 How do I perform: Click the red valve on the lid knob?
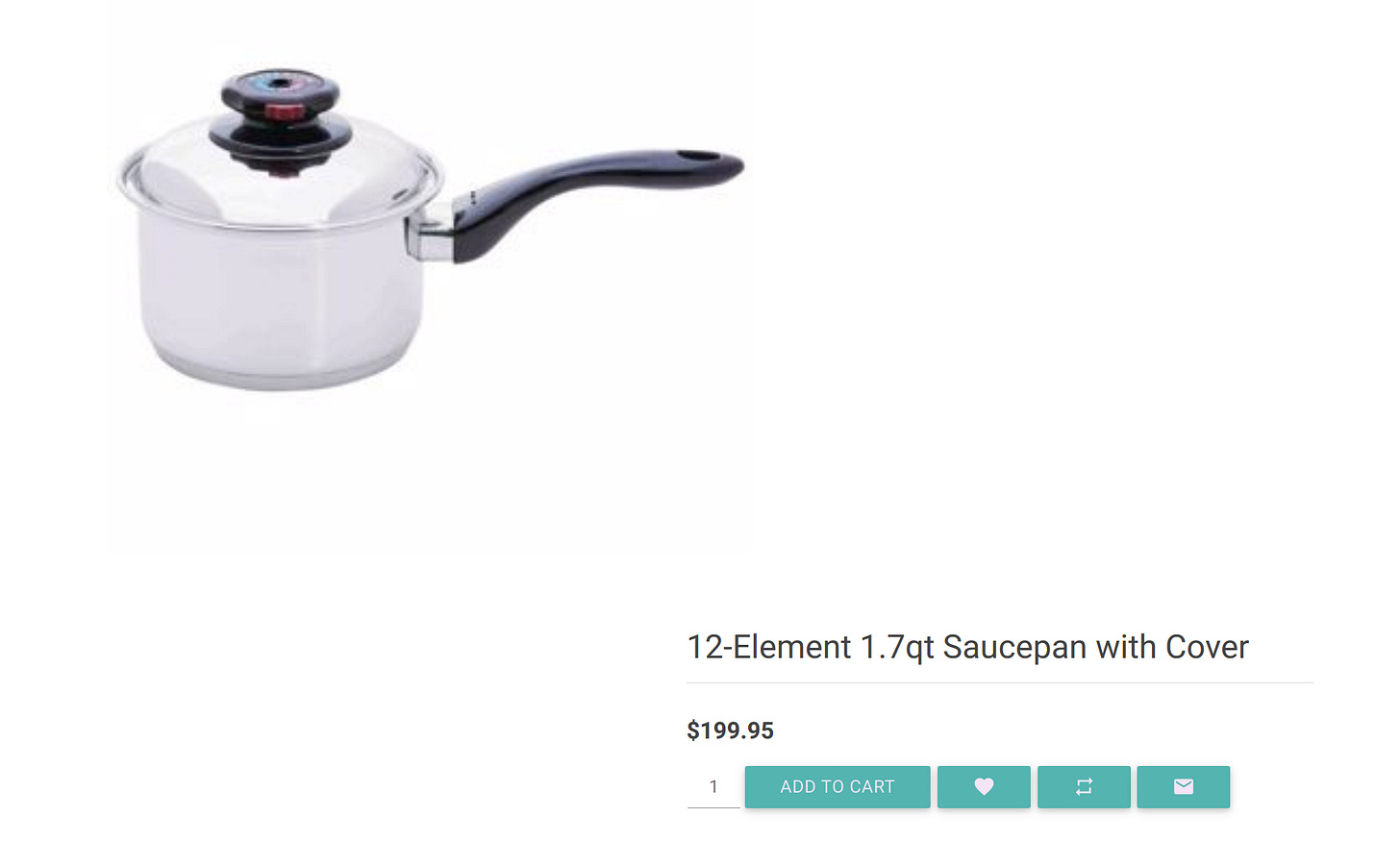coord(285,112)
